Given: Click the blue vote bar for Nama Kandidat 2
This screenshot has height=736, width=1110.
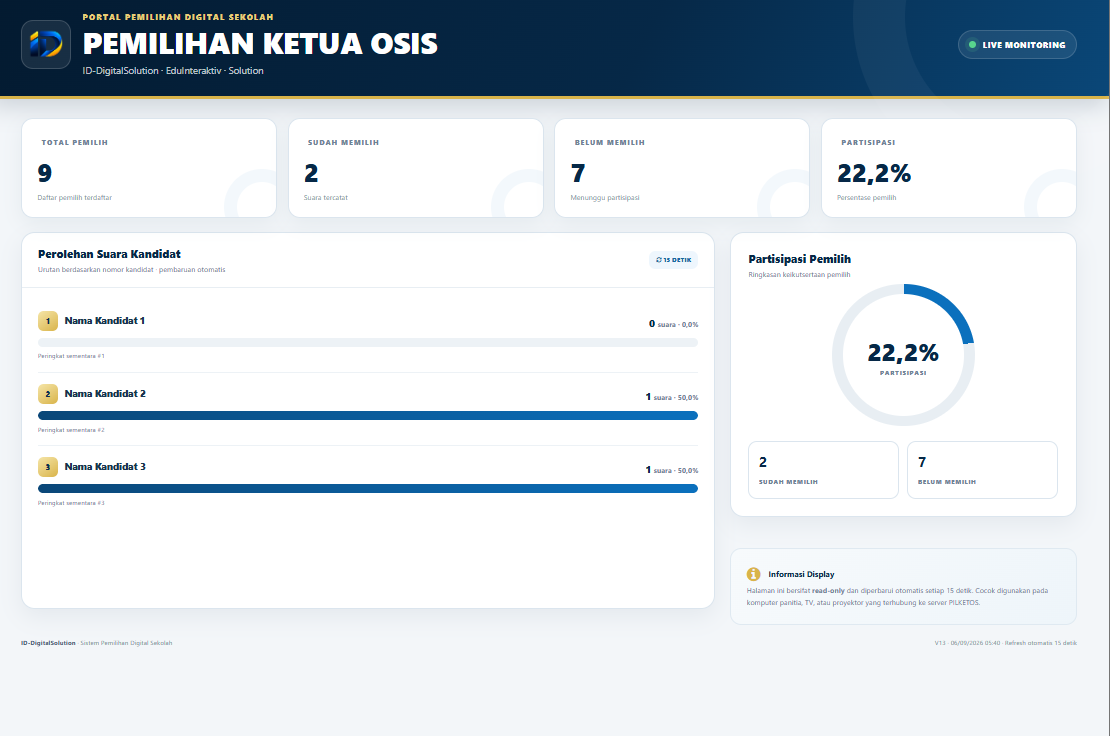Looking at the screenshot, I should click(367, 415).
